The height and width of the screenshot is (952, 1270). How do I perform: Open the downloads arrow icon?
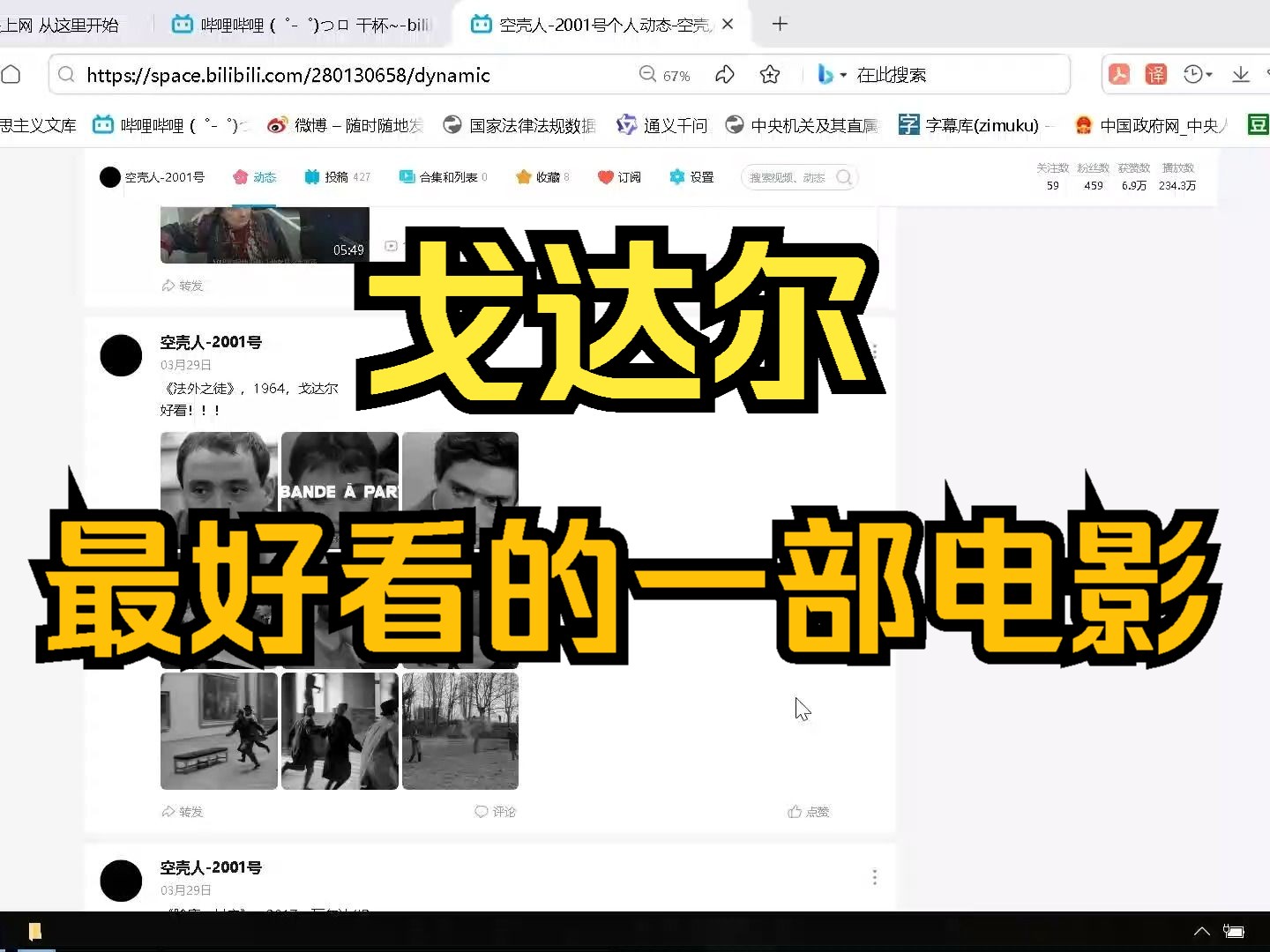tap(1241, 75)
